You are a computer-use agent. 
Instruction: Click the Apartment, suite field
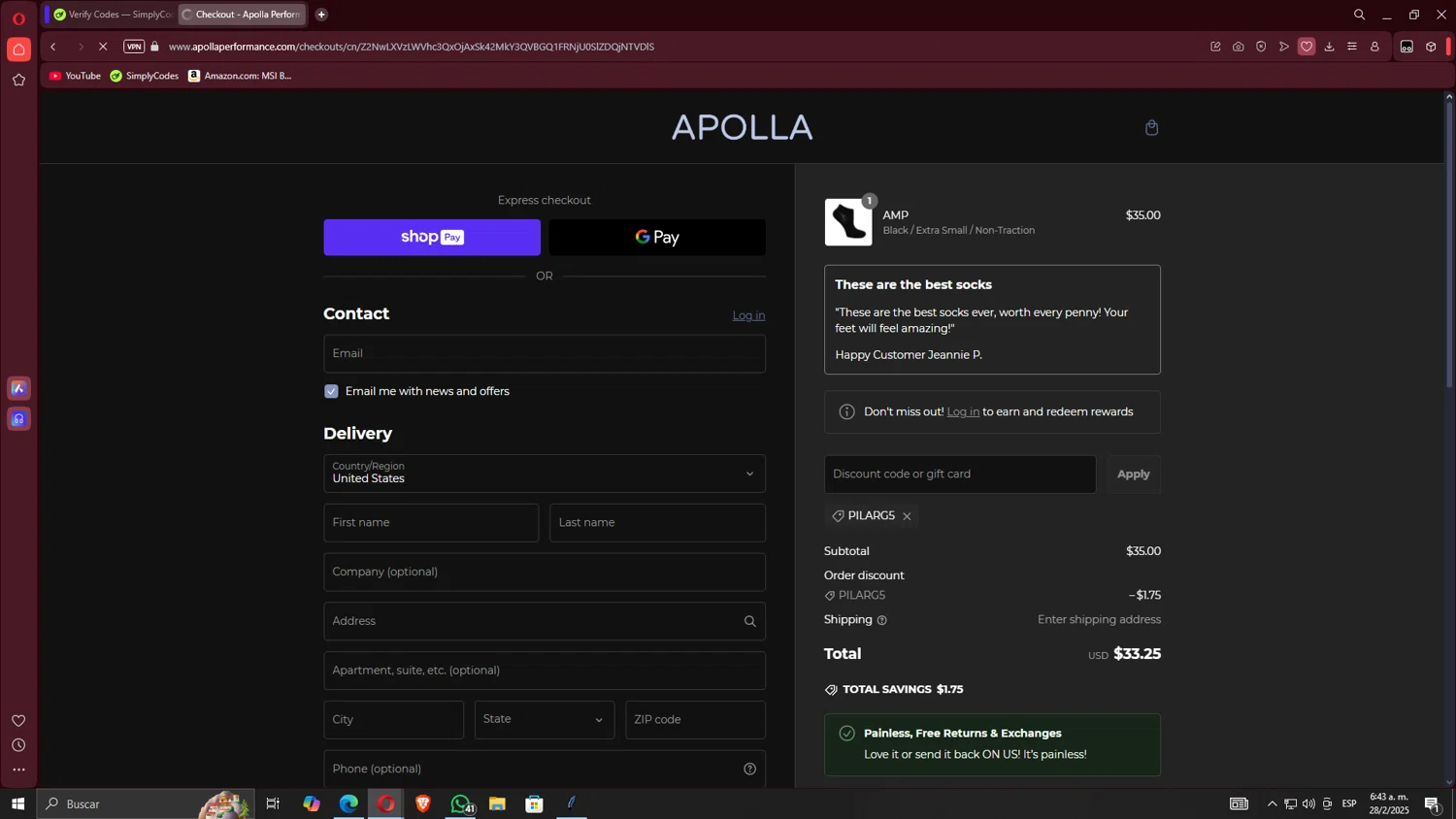545,672
